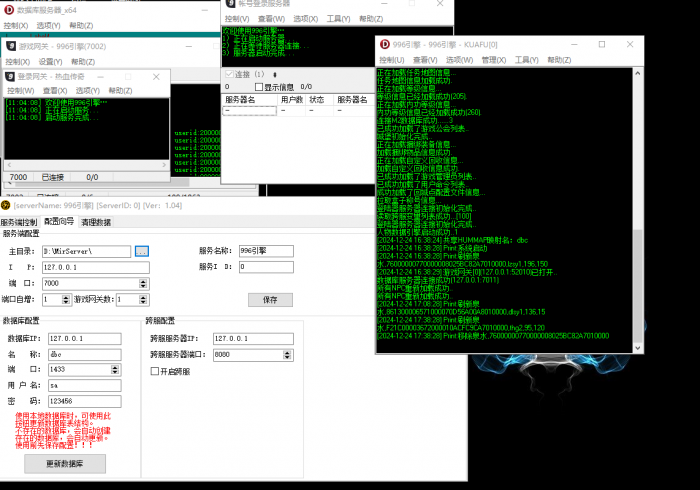700x490 pixels.
Task: Switch to the 服务端控制 tab
Action: [19, 222]
